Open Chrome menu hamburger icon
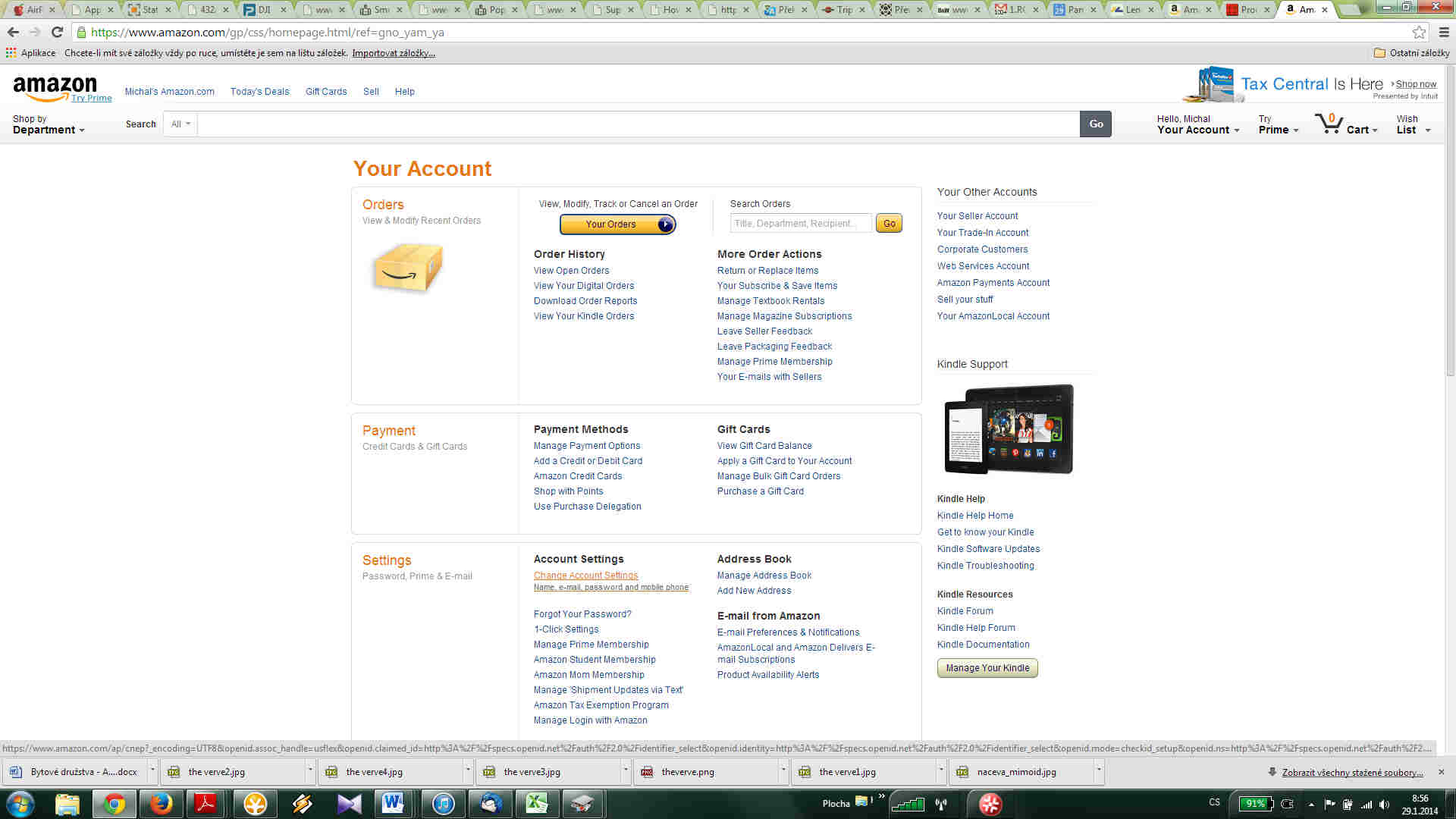1456x819 pixels. [x=1444, y=32]
